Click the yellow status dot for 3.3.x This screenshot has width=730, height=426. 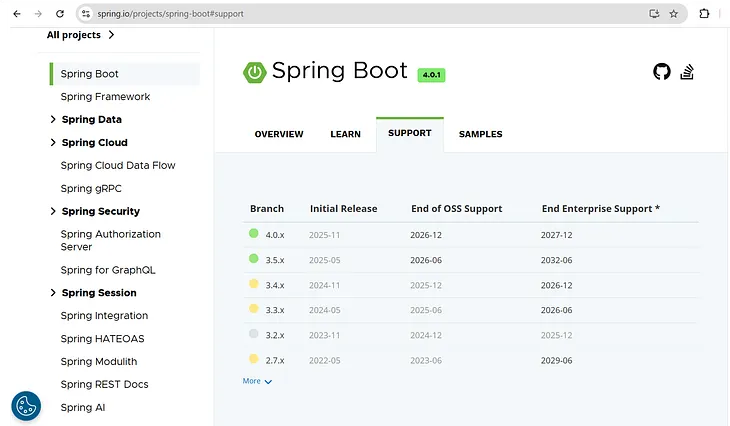254,308
